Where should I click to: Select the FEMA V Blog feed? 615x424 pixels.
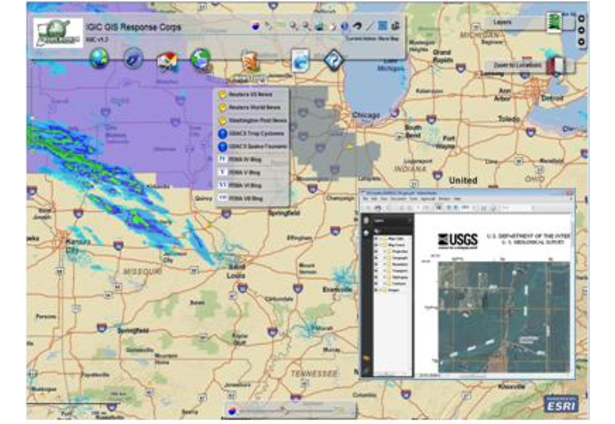point(252,172)
